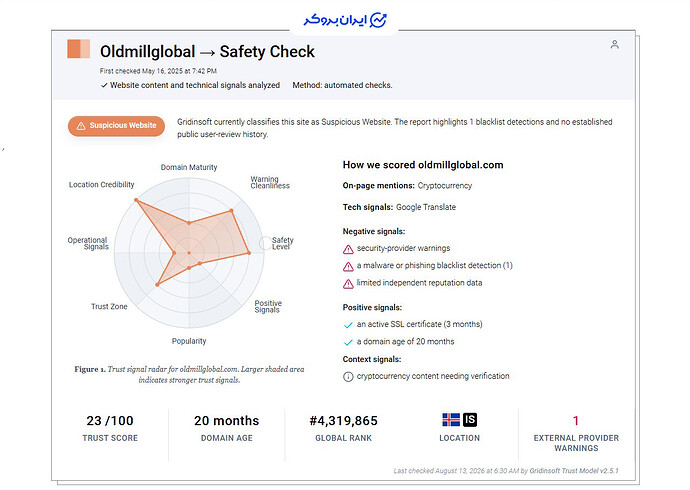Click the 20 months Domain Age stat
690x490 pixels.
coord(227,428)
